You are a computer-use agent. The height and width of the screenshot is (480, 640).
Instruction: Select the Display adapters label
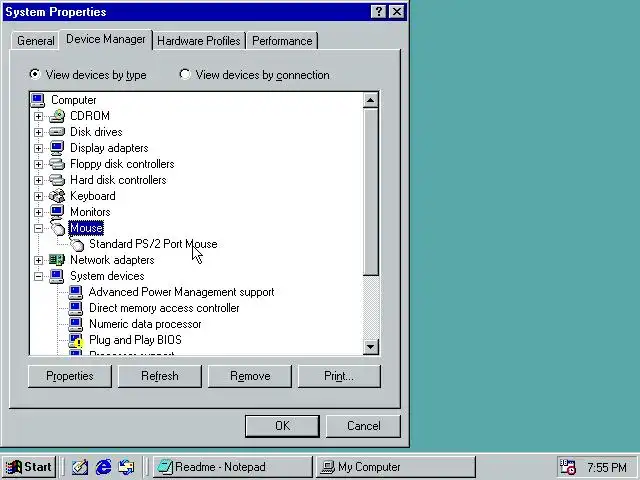click(109, 148)
